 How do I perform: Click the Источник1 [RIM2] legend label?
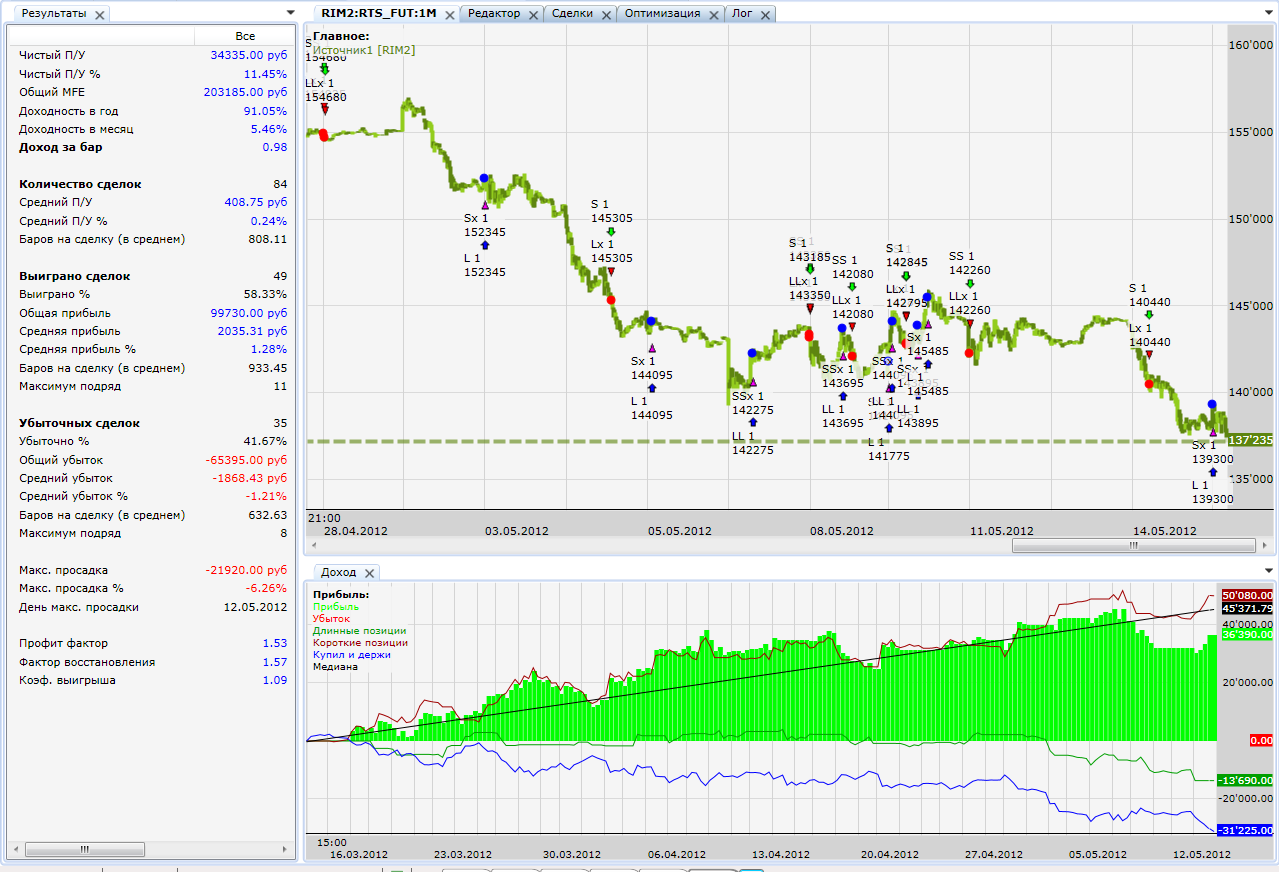363,49
